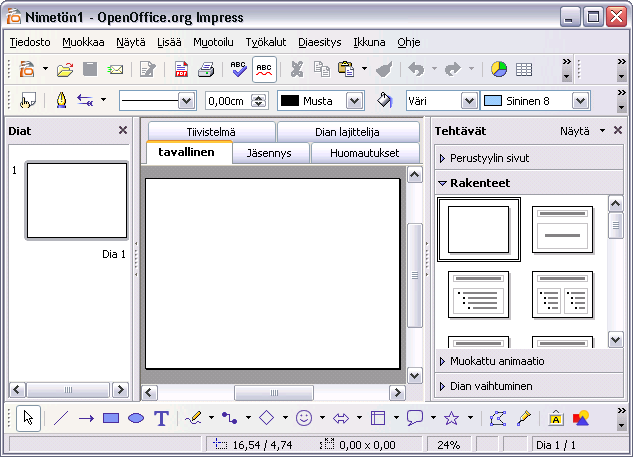633x457 pixels.
Task: Select the arrow selection tool
Action: coord(28,418)
